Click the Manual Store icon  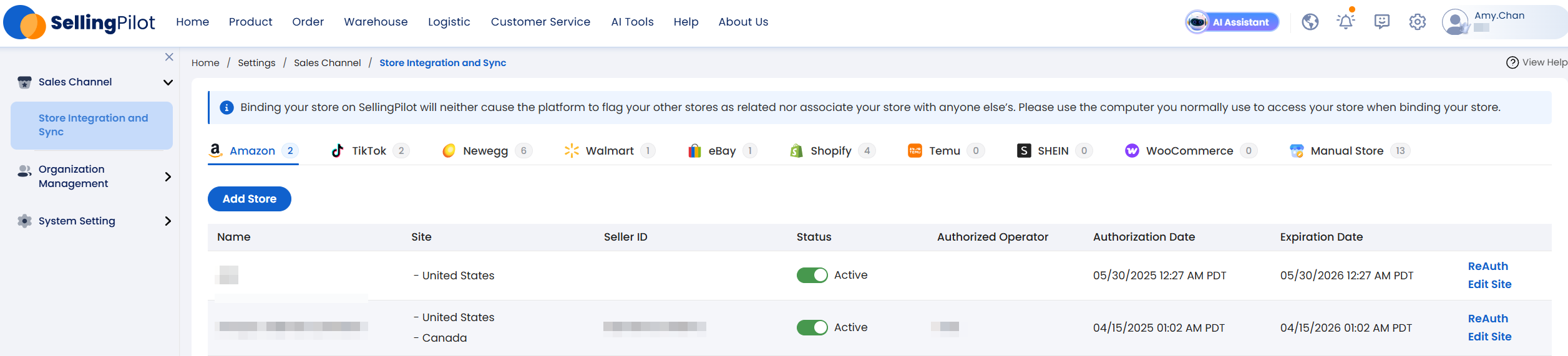1297,151
